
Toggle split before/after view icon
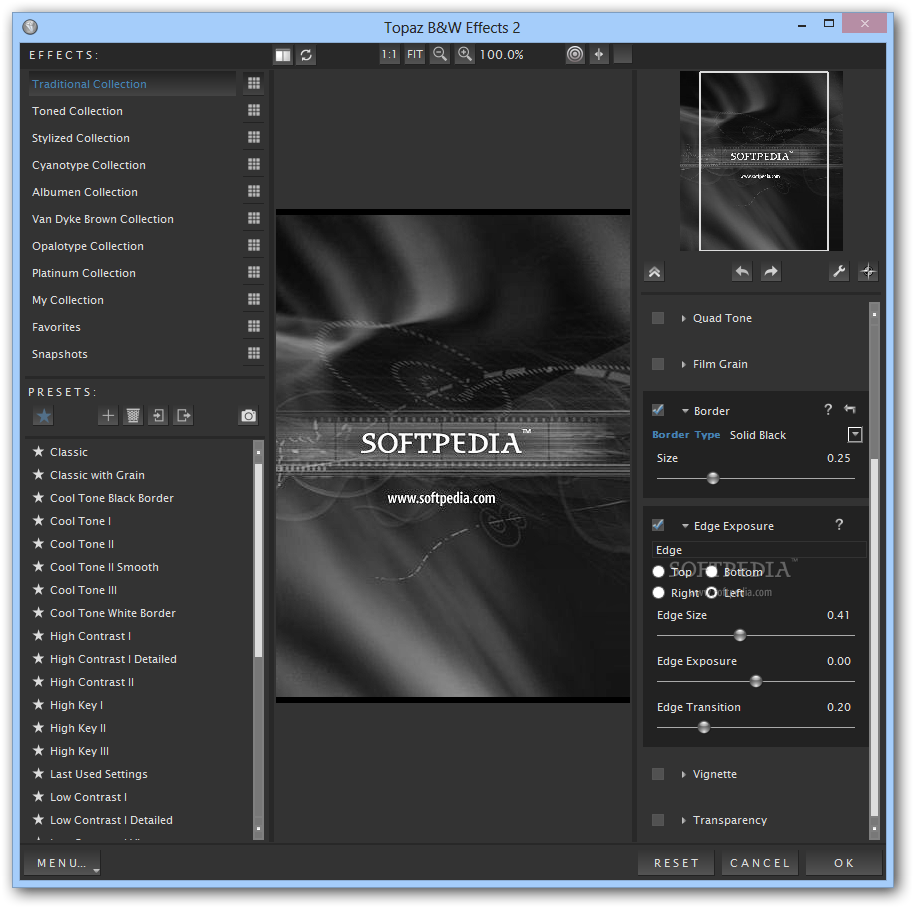tap(283, 55)
